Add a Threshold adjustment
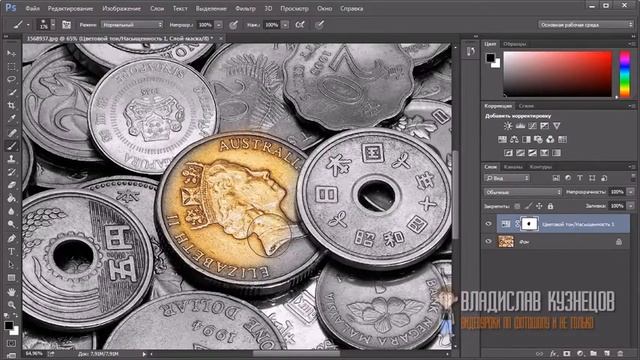 (532, 153)
